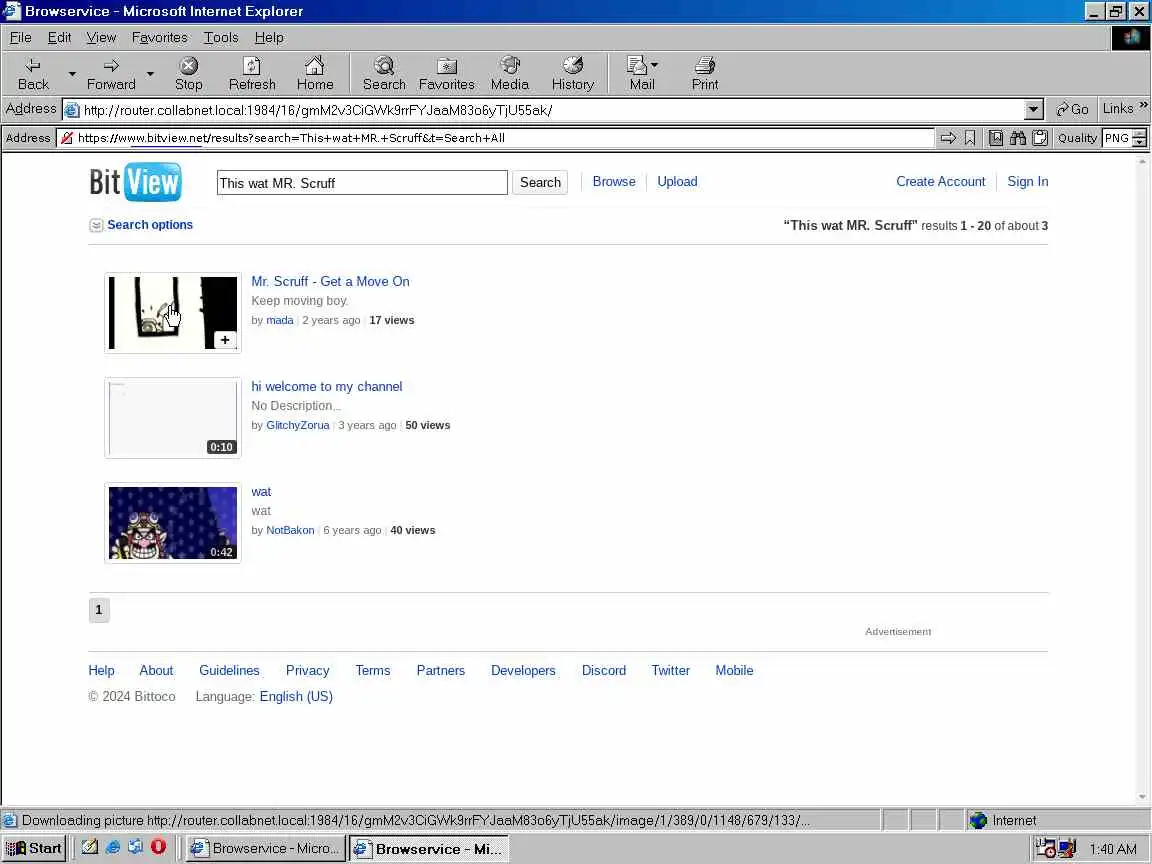Click the Sign In link
The width and height of the screenshot is (1152, 864).
[x=1028, y=181]
